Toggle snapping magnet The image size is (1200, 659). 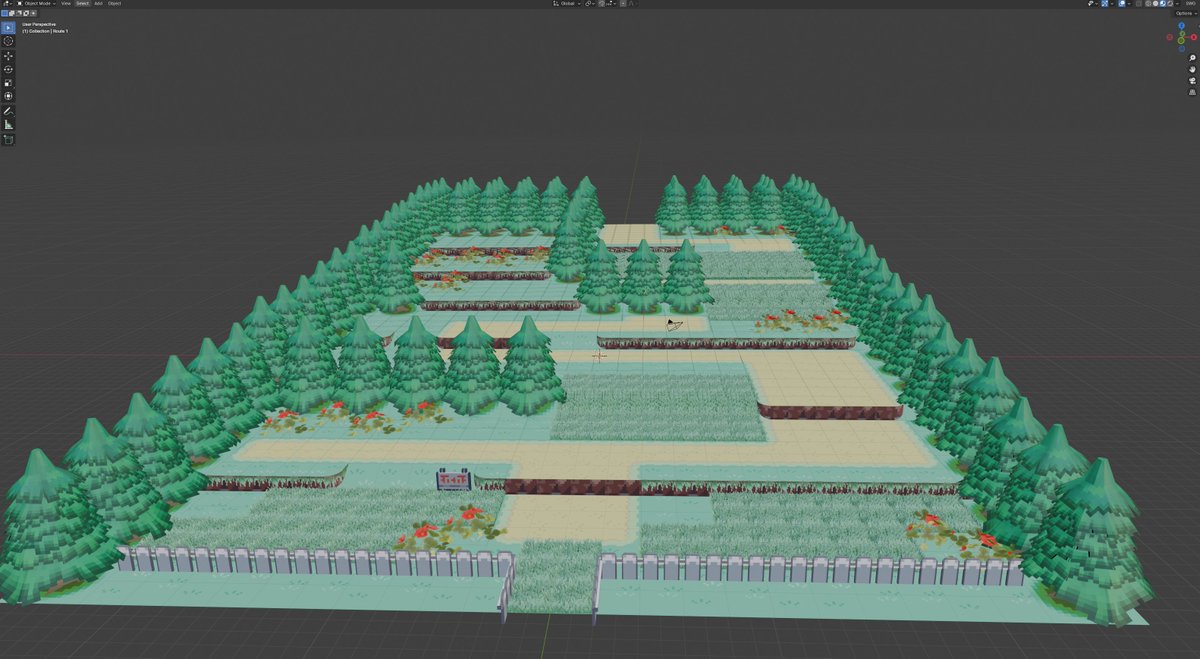(601, 4)
